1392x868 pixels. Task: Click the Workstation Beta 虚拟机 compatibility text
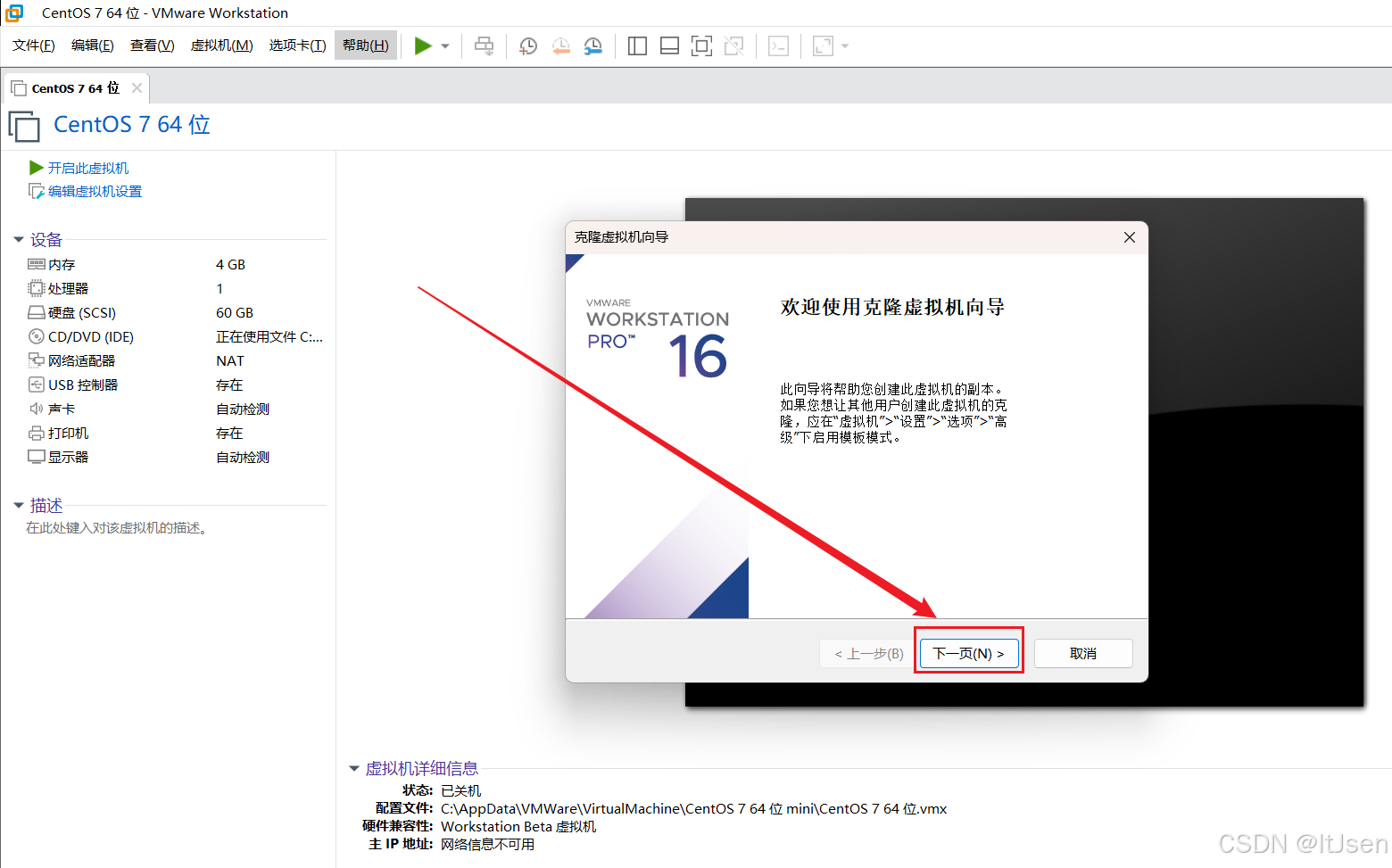coord(518,826)
